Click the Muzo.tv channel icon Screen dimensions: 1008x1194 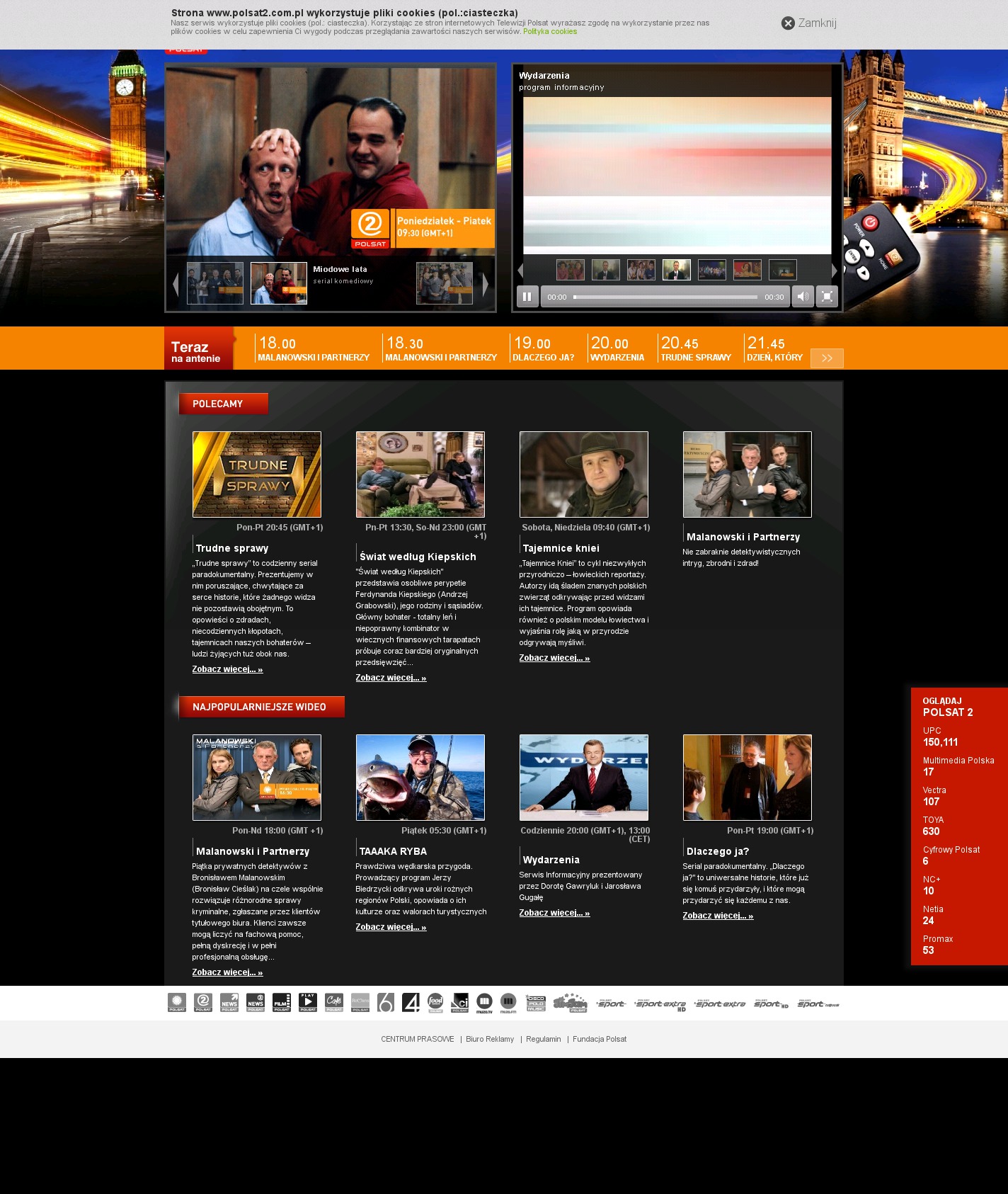point(484,1003)
